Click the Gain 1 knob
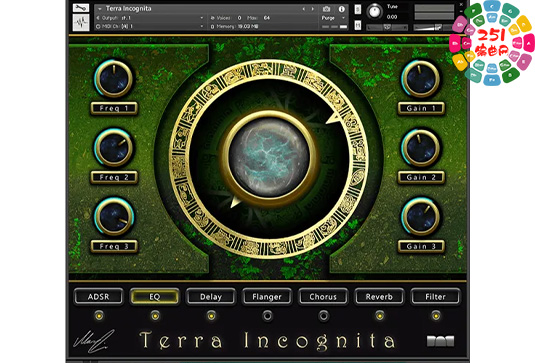 tap(421, 79)
